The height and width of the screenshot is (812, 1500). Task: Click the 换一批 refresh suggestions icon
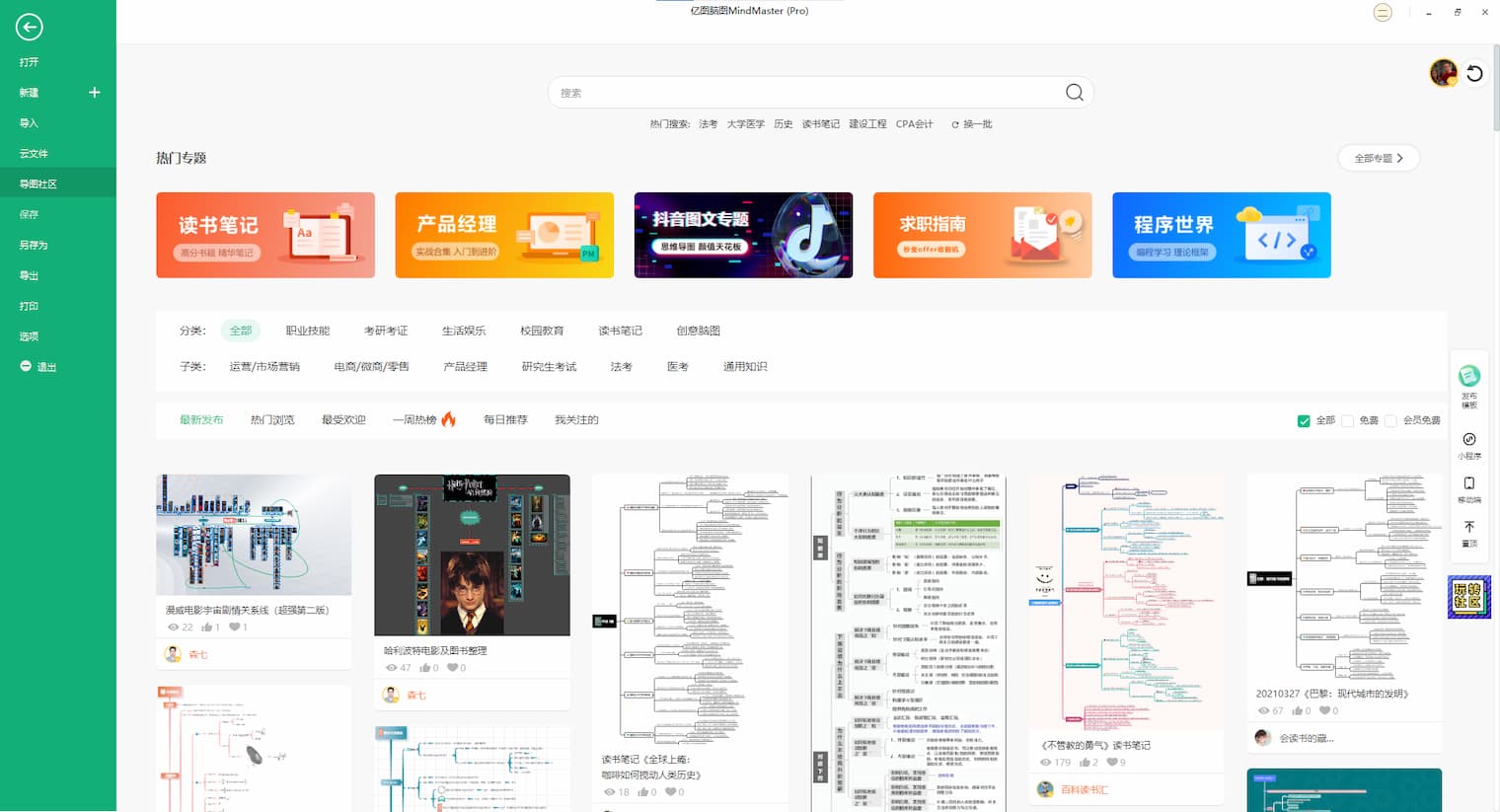[955, 124]
